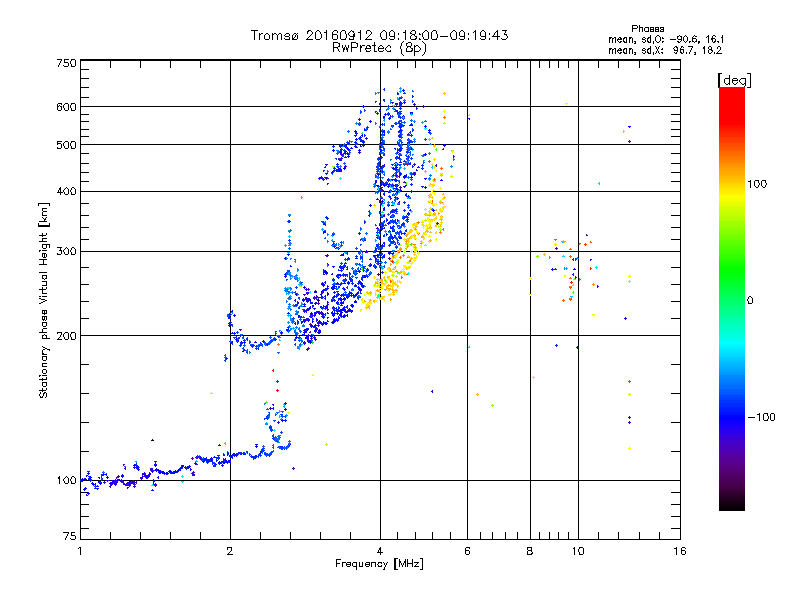Click the colorbar label '-100'
The image size is (800, 600).
(761, 417)
